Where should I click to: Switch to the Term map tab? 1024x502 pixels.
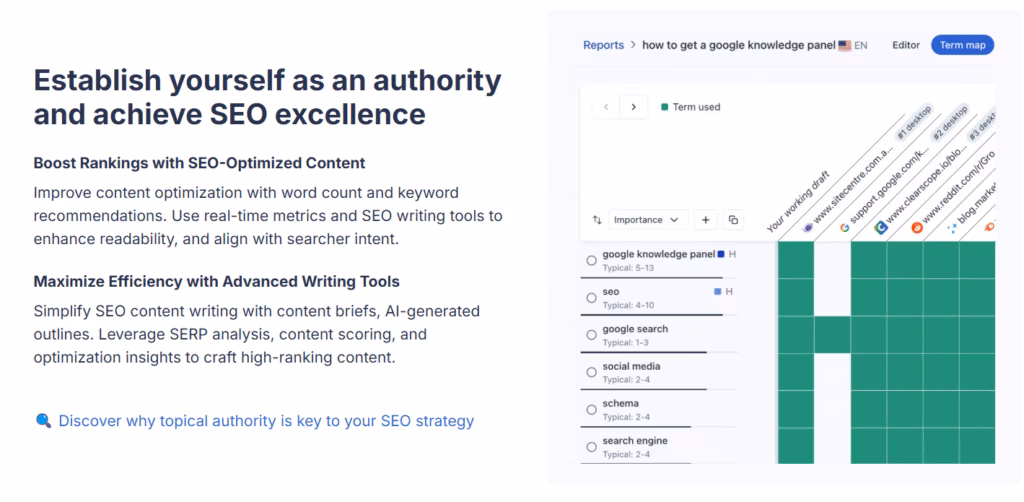(962, 45)
